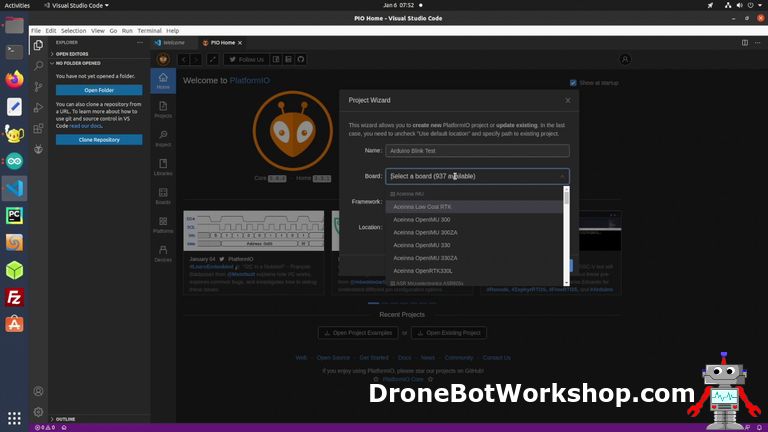Open Visual Studio Code app menu in top bar

pyautogui.click(x=76, y=5)
